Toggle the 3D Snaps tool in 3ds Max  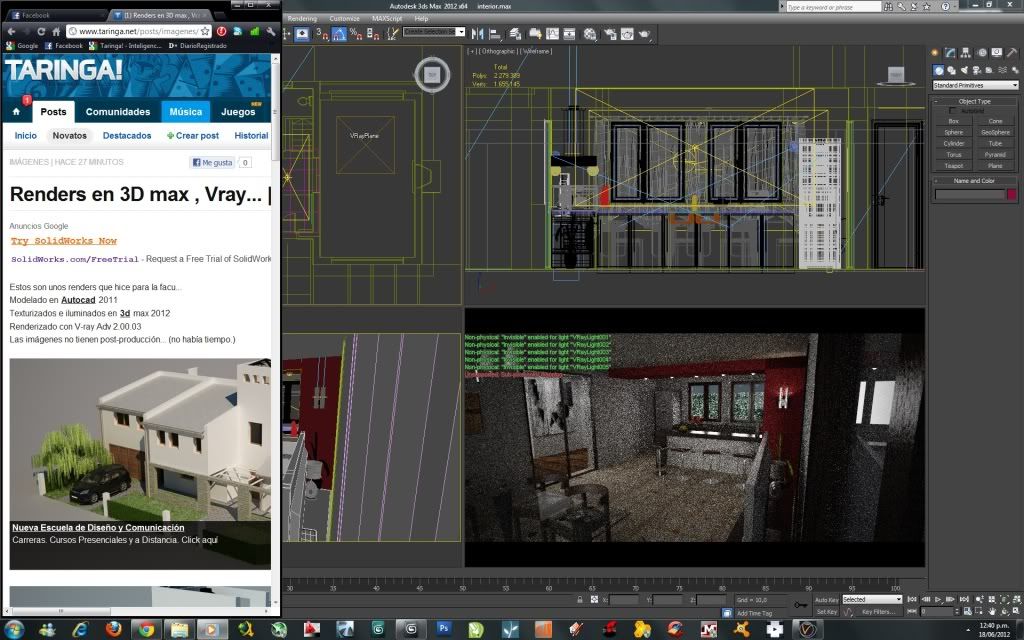pos(322,34)
